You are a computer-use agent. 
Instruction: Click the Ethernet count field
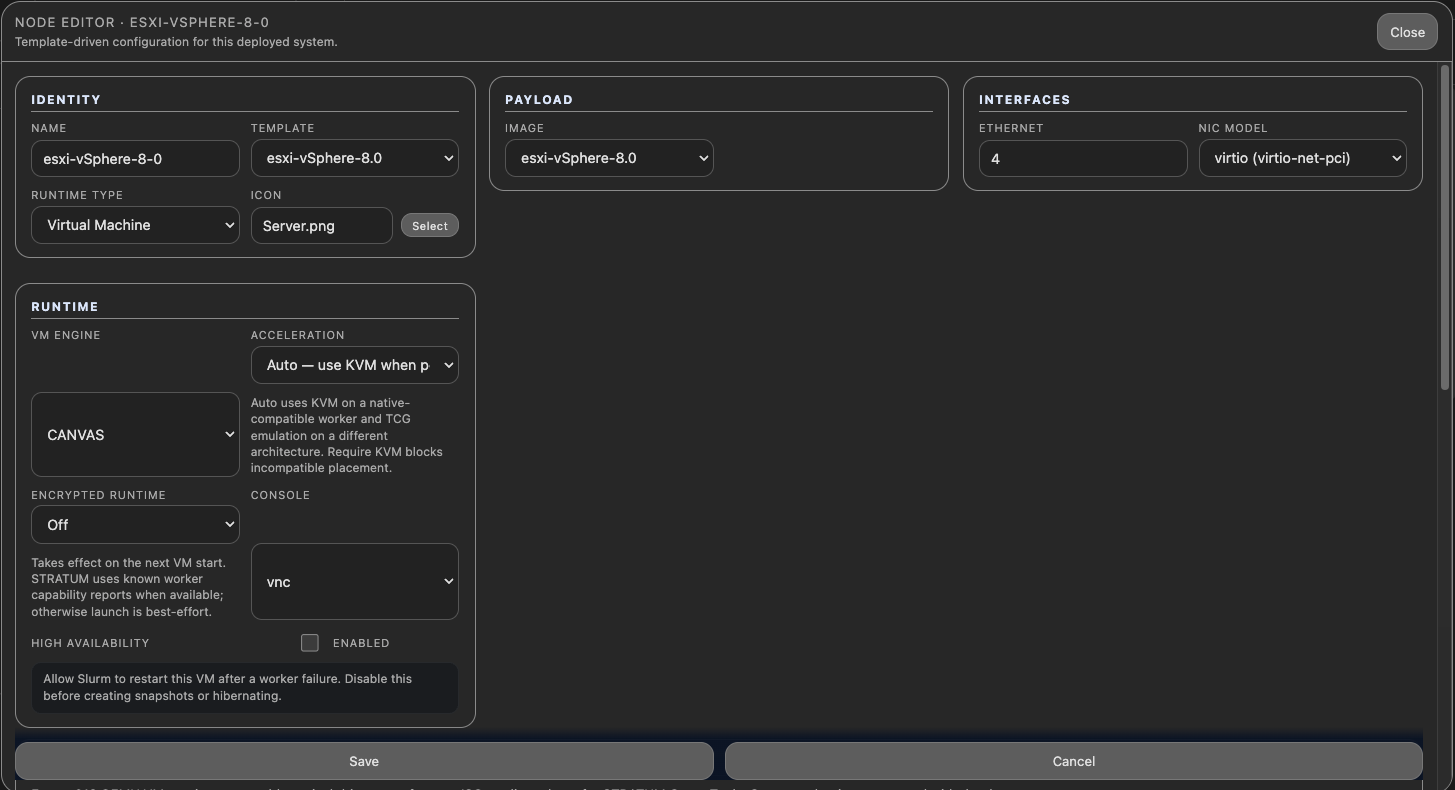(1083, 158)
